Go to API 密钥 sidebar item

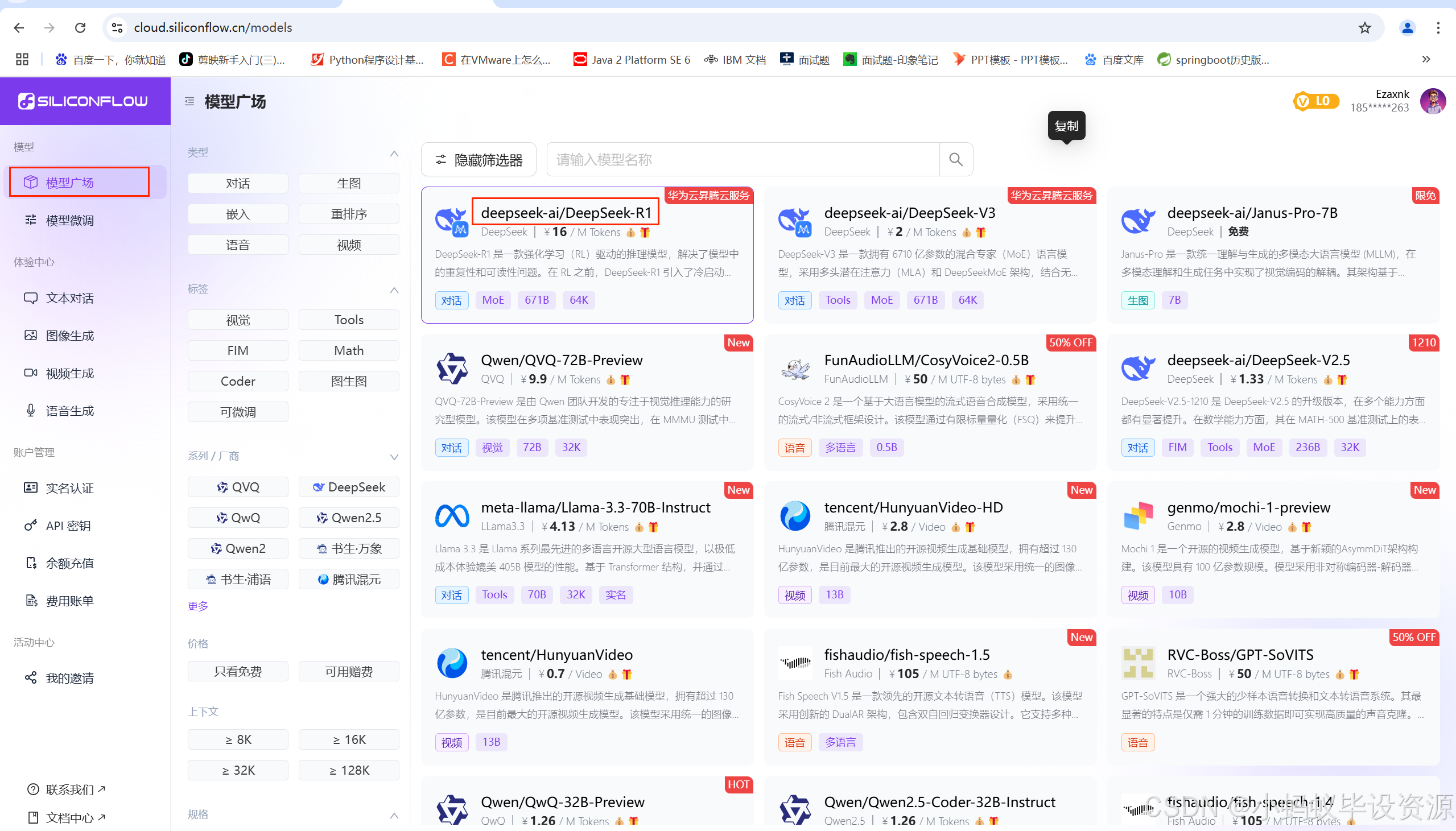tap(68, 526)
